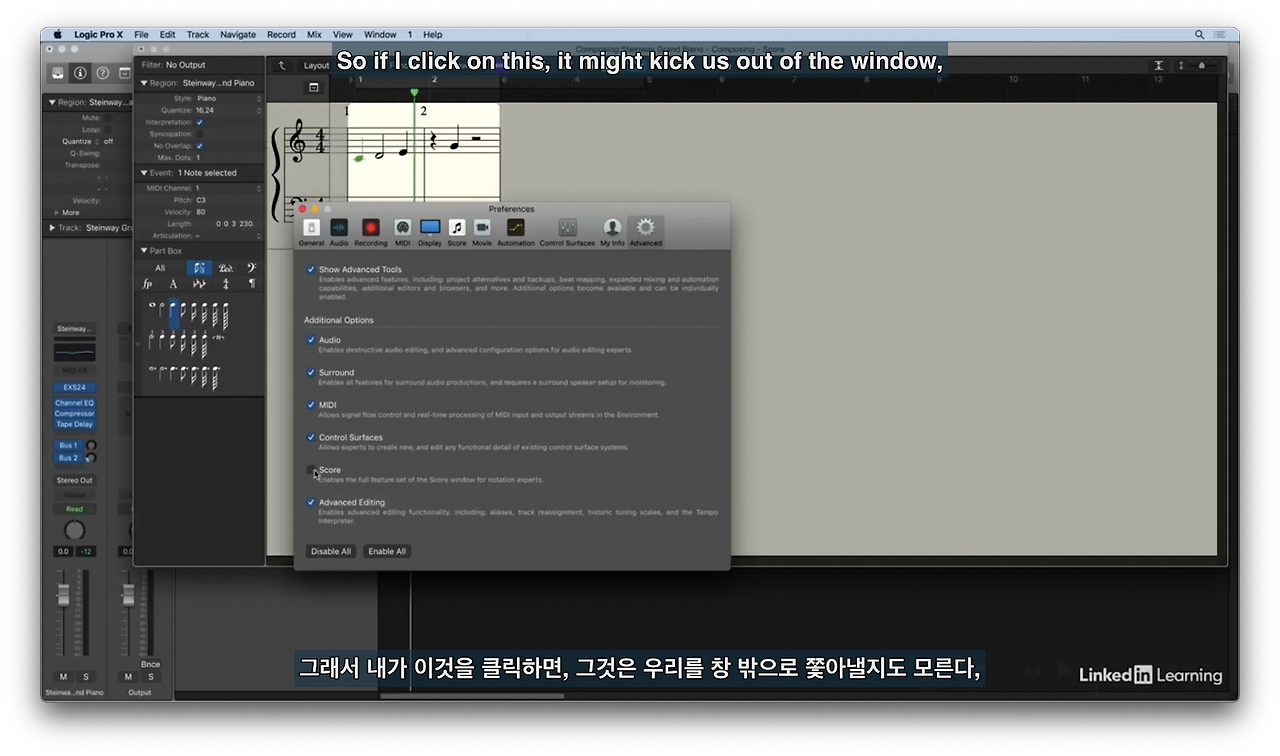Open the Automation preferences pane
This screenshot has width=1280, height=756.
point(516,232)
